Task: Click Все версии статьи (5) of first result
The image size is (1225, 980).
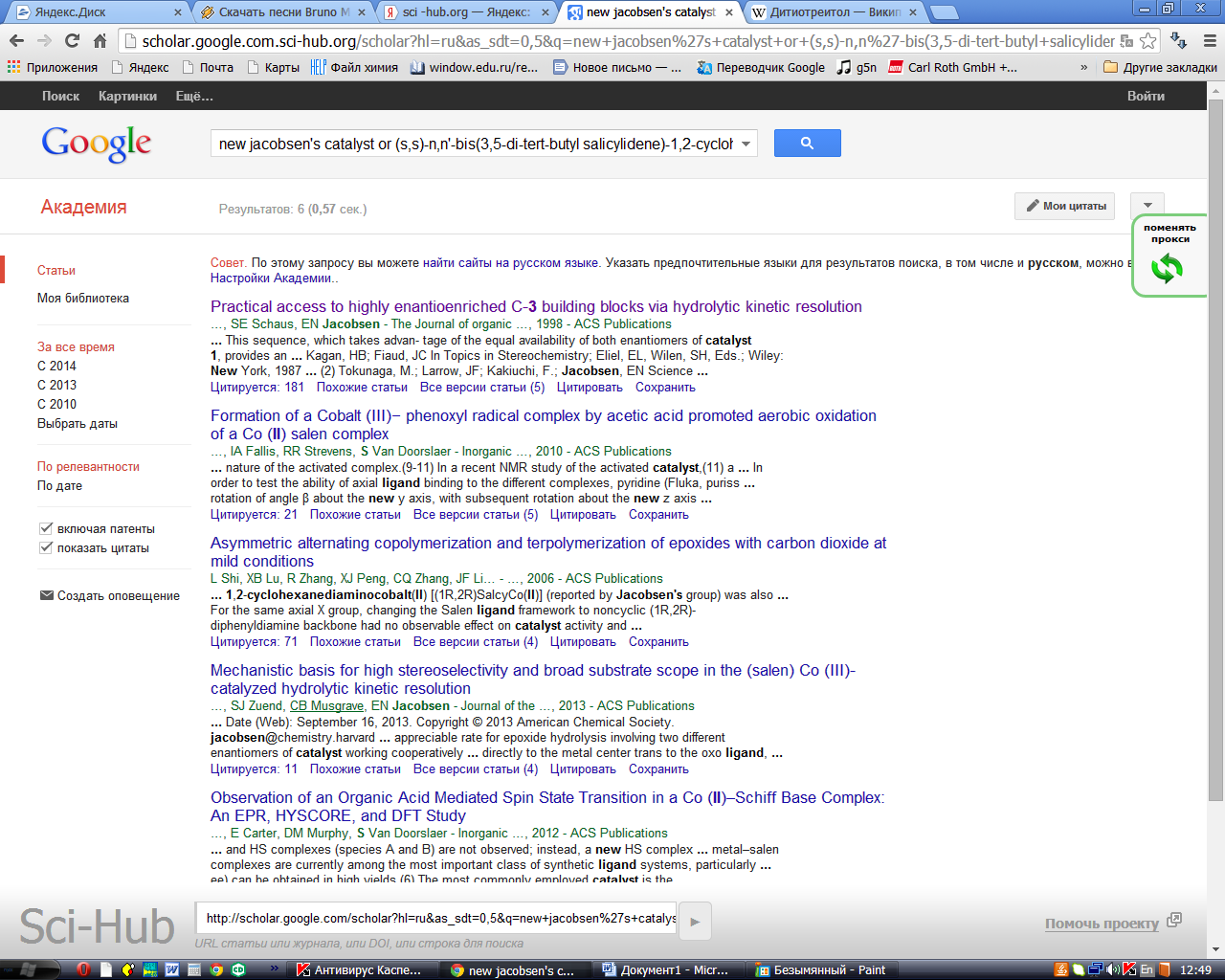Action: 482,388
